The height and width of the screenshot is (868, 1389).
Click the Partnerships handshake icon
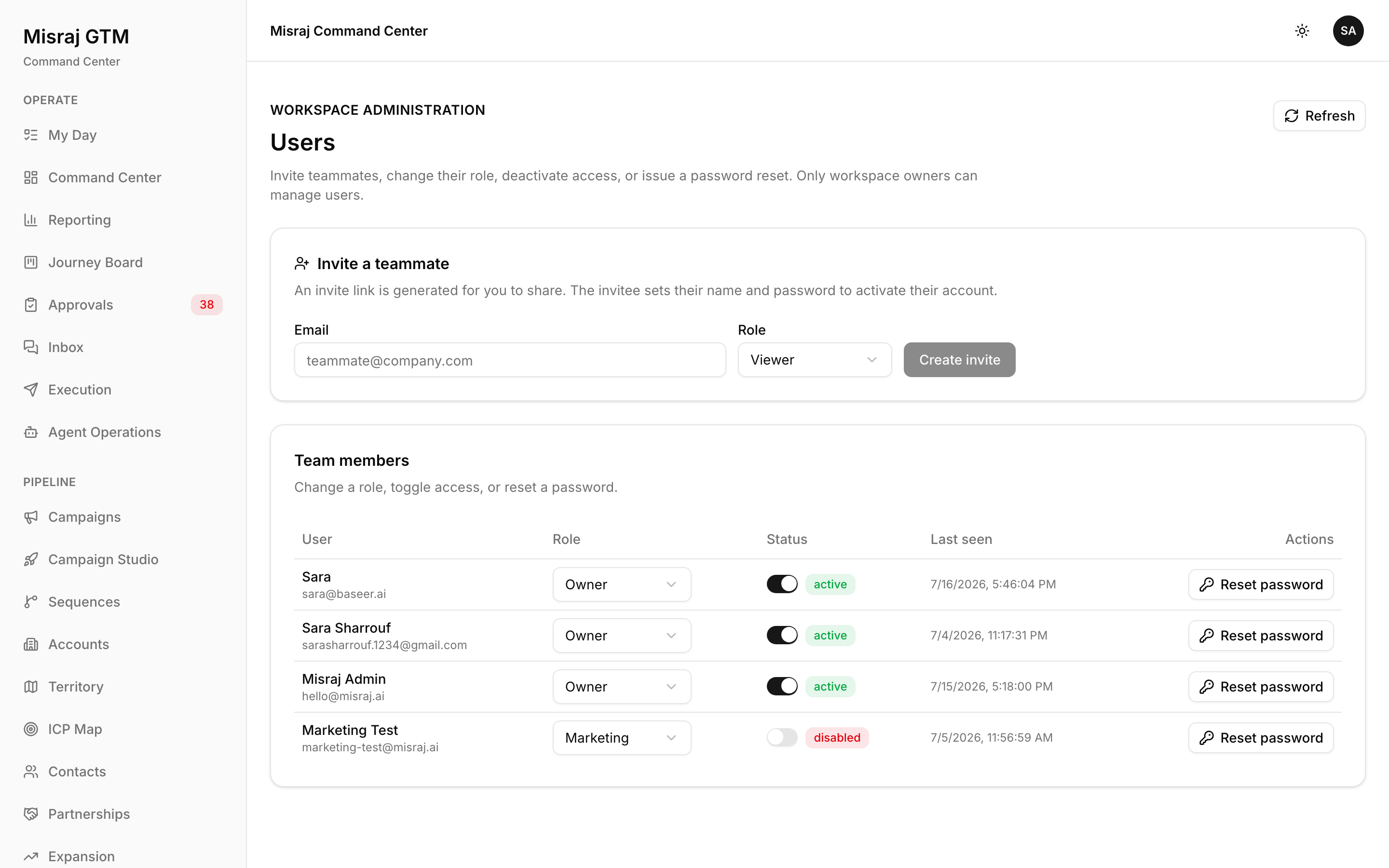click(31, 814)
